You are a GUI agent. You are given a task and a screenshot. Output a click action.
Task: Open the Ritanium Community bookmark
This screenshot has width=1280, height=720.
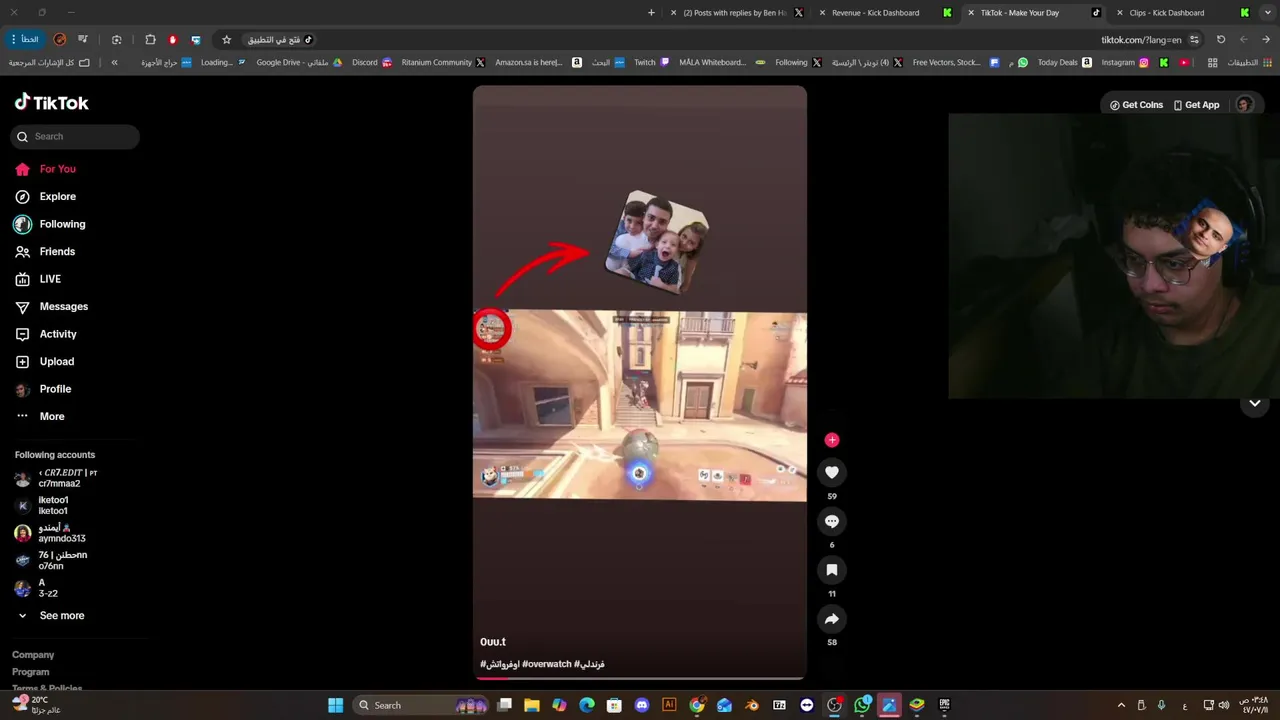pyautogui.click(x=443, y=62)
